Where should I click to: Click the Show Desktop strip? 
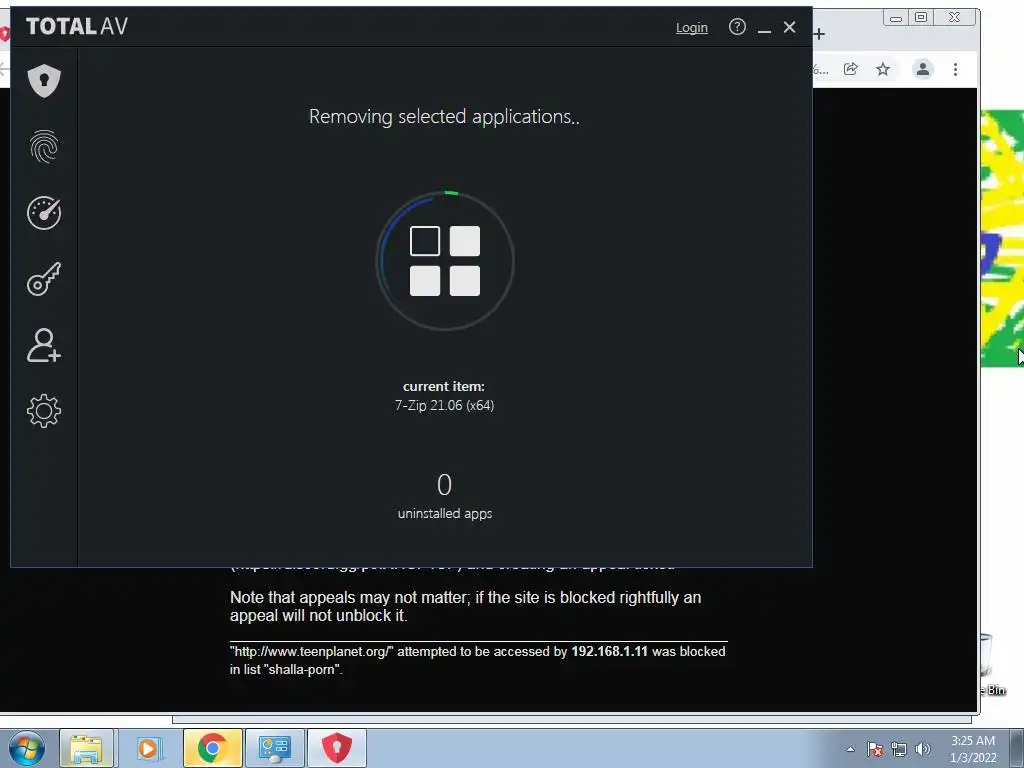1017,749
